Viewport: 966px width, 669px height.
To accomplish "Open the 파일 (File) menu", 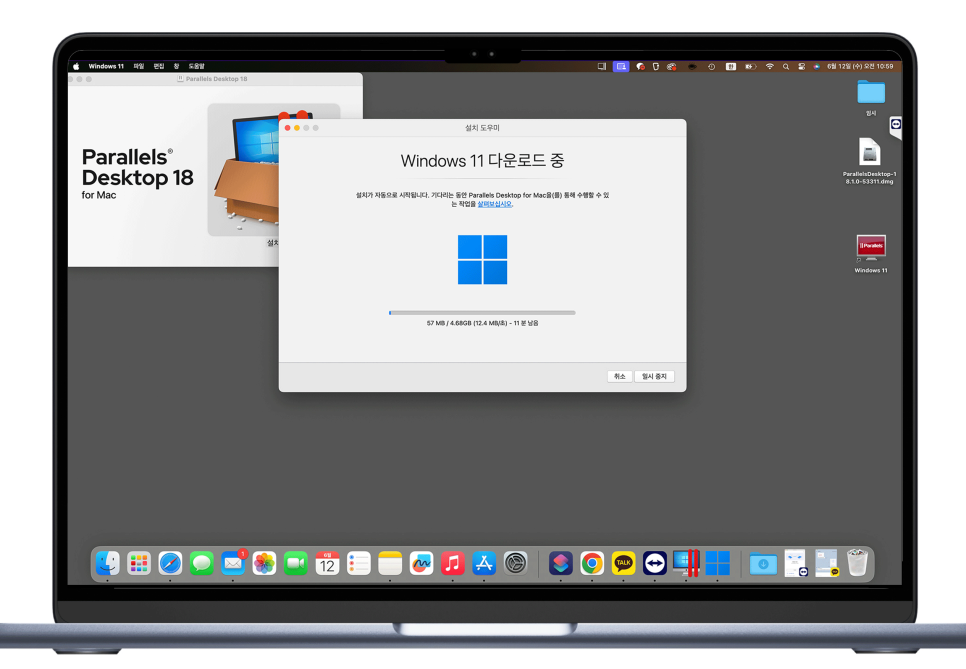I will tap(139, 67).
